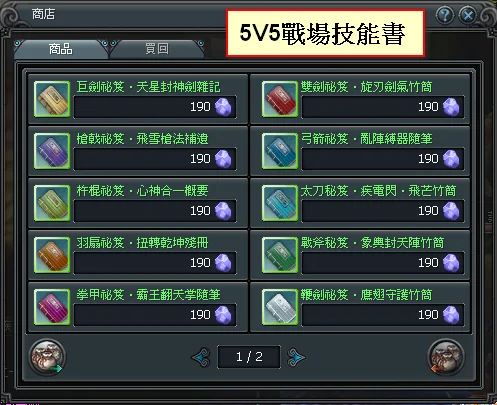Image resolution: width=497 pixels, height=405 pixels.
Task: Click the right coin bag icon
Action: click(x=446, y=357)
